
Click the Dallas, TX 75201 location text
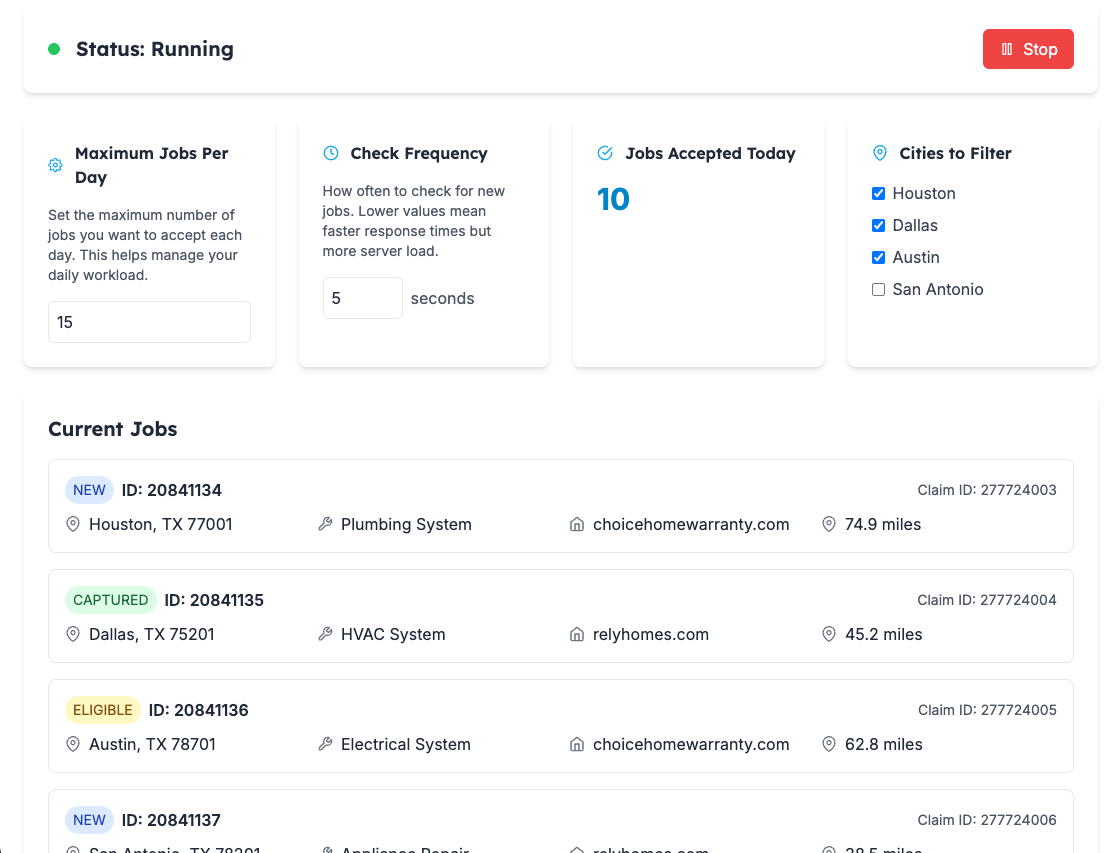click(151, 634)
